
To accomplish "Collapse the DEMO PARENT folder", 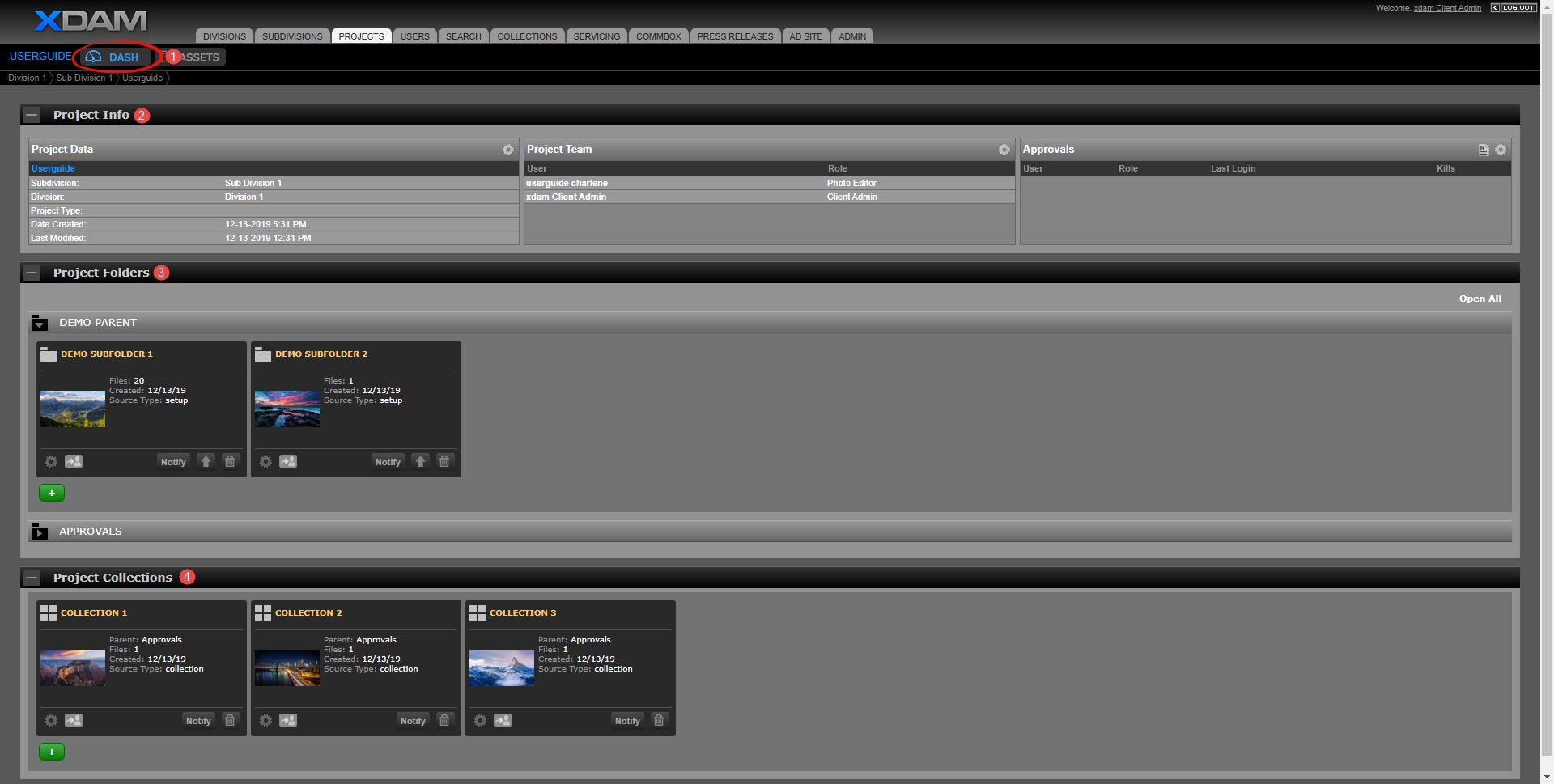I will [x=40, y=323].
